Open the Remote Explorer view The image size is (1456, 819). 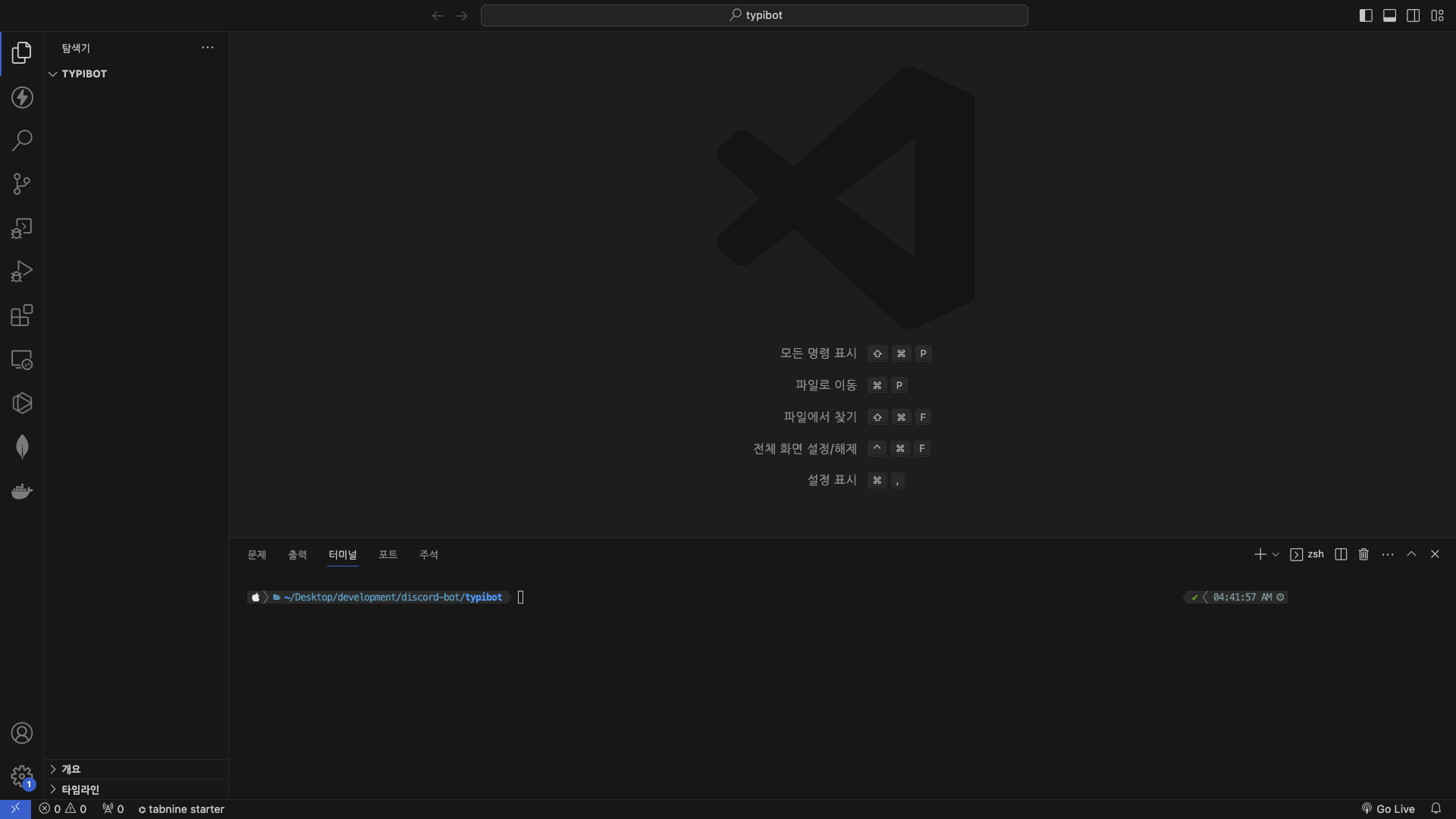(x=22, y=359)
